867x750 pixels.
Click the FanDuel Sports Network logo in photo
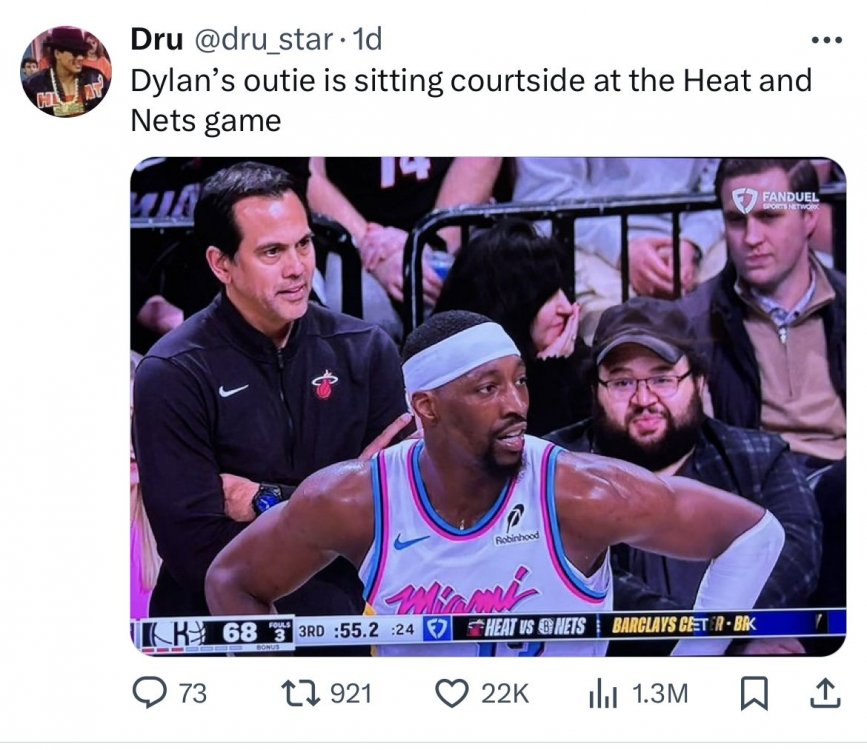(x=776, y=201)
